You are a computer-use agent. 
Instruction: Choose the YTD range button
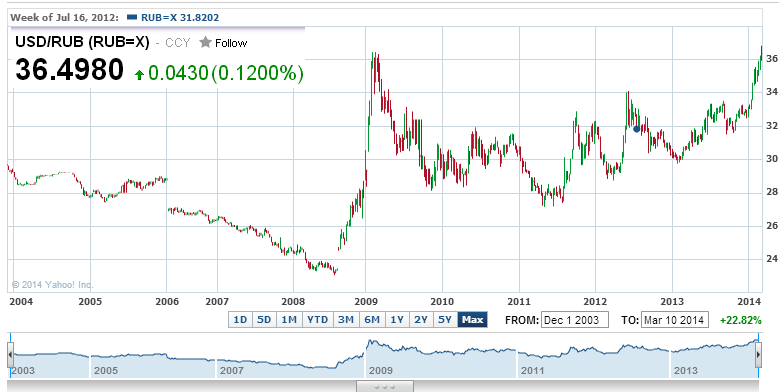pos(317,320)
